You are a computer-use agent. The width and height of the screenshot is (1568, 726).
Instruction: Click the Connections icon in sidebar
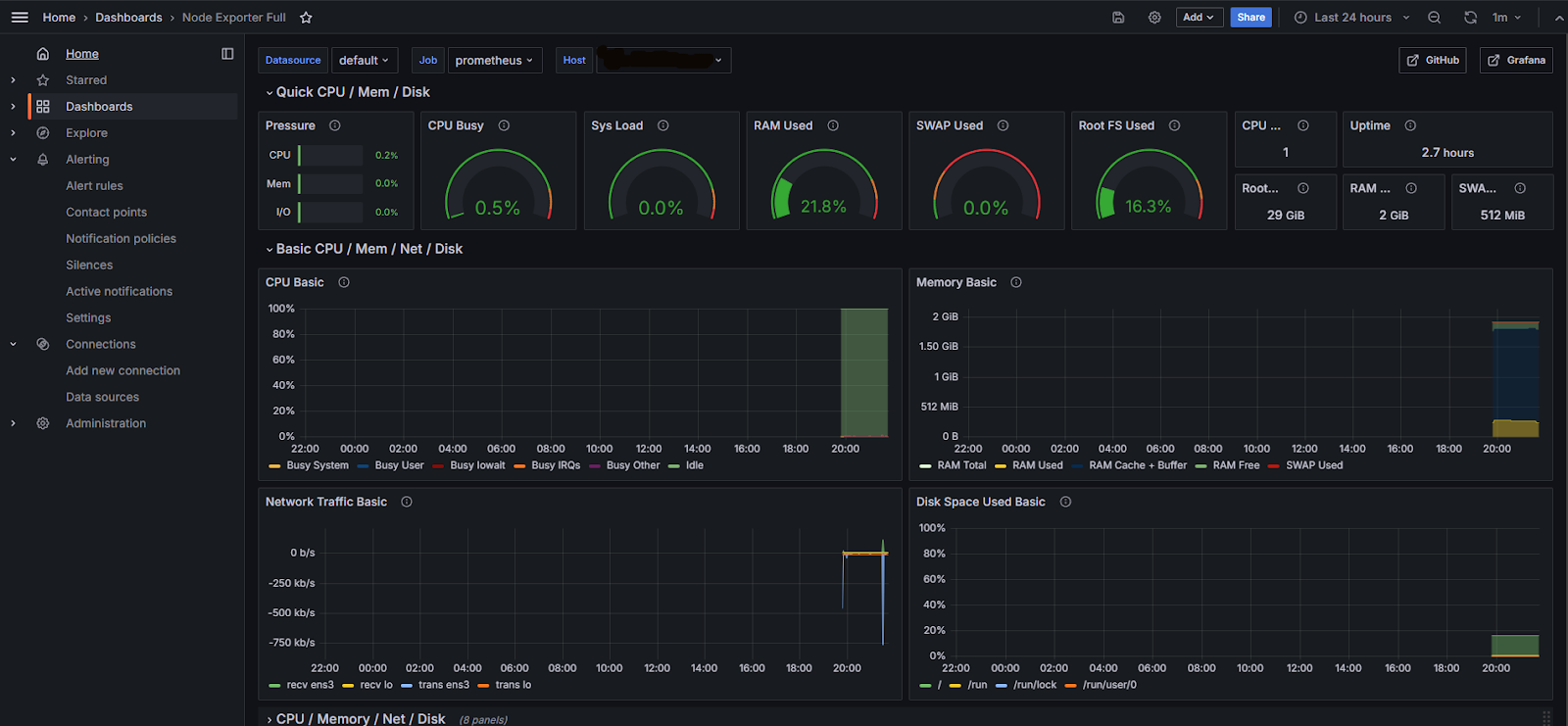tap(43, 345)
